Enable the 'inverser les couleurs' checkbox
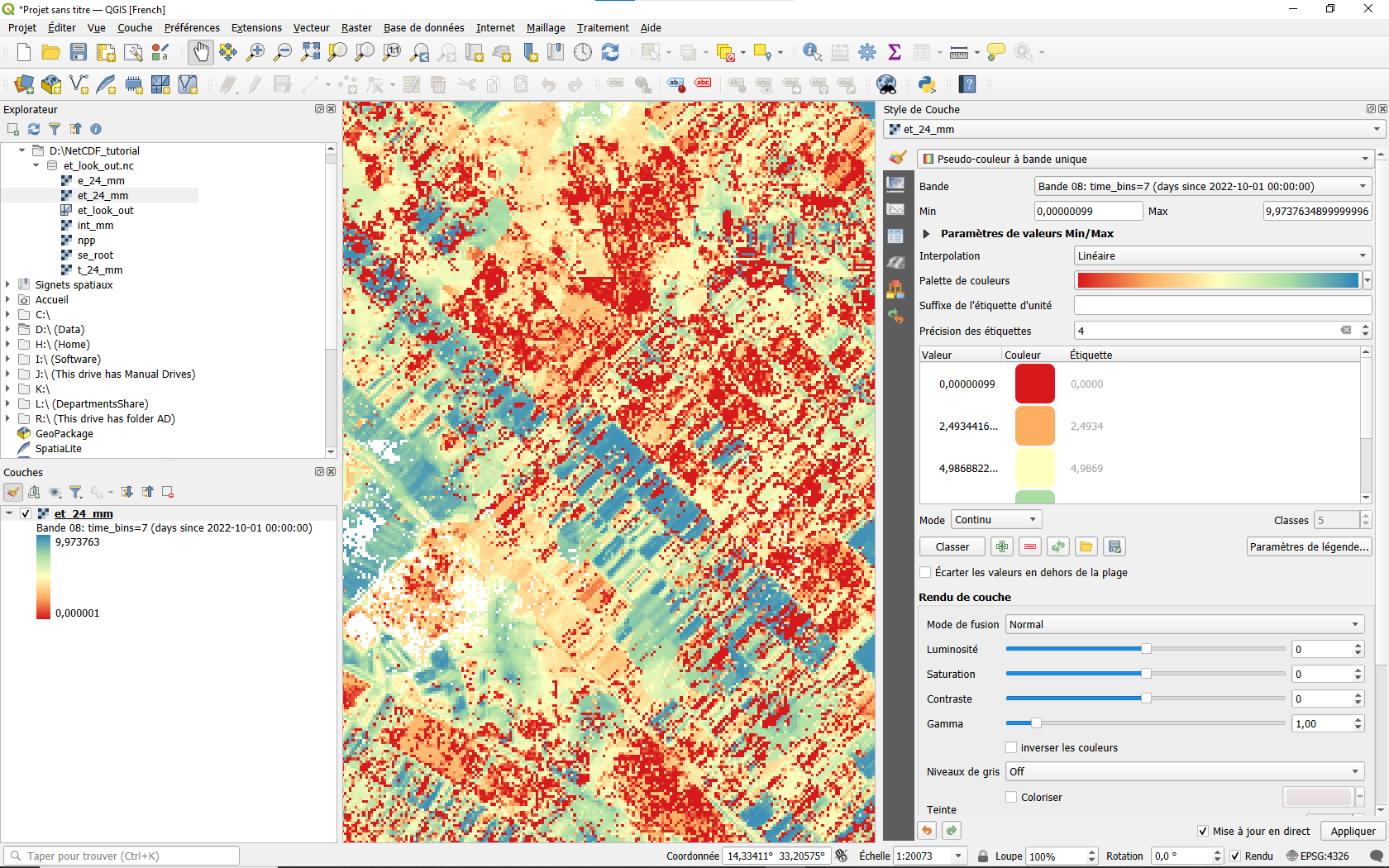 pos(1011,747)
